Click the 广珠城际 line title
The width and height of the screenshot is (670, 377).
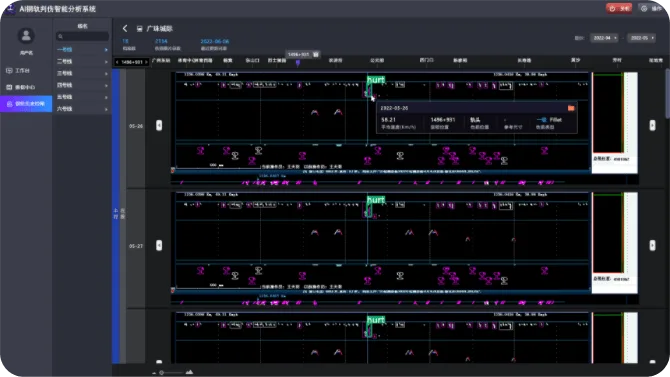coord(159,29)
